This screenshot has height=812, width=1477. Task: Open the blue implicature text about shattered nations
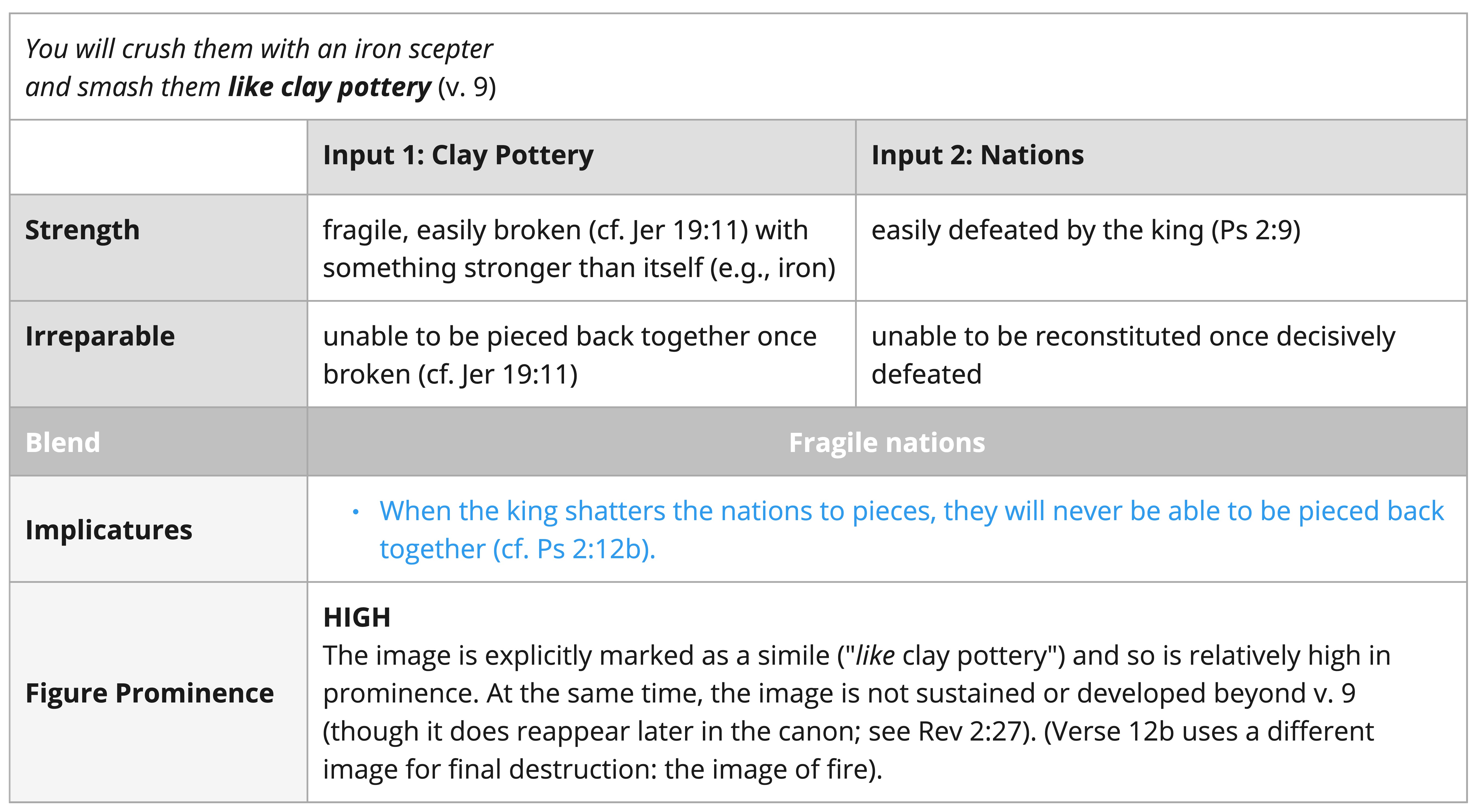(911, 530)
